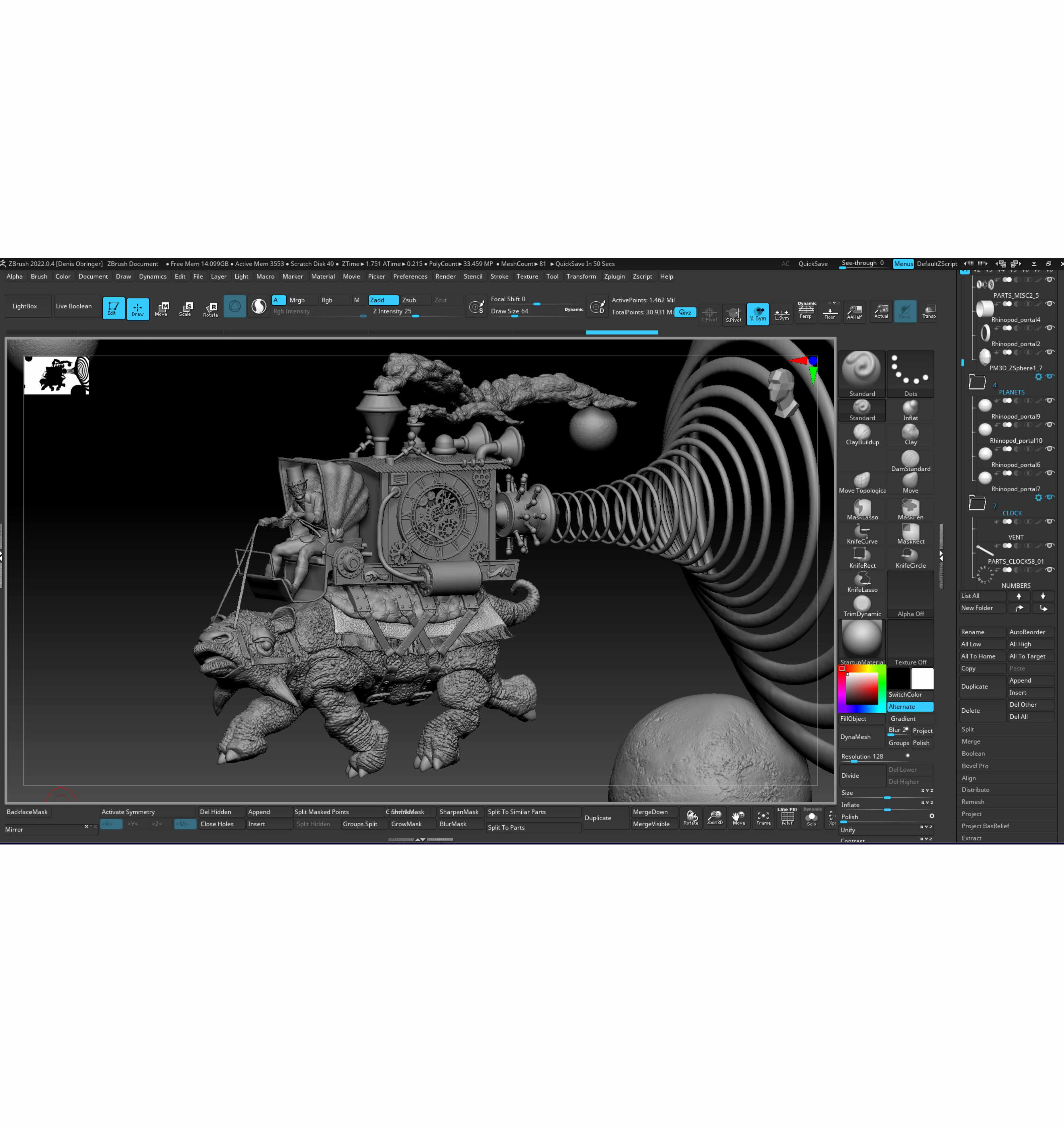The image size is (1064, 1128).
Task: Click the move-subtool-up arrow button
Action: coord(1019,596)
